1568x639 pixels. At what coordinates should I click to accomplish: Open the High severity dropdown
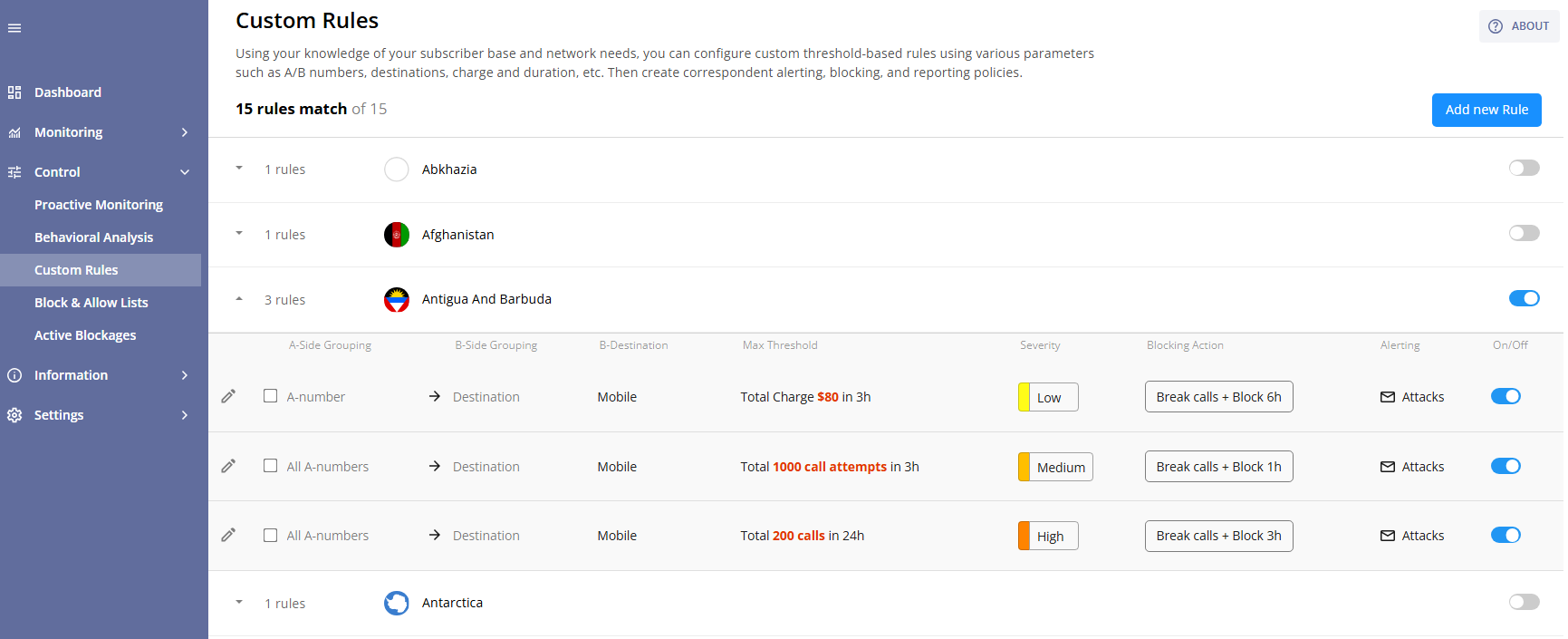pos(1048,536)
